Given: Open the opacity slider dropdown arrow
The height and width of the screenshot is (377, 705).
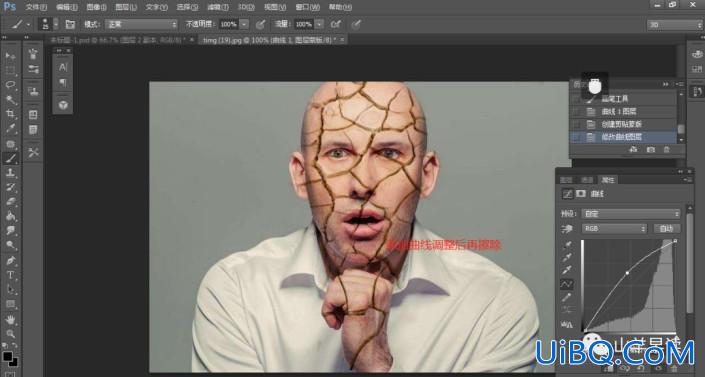Looking at the screenshot, I should click(244, 24).
